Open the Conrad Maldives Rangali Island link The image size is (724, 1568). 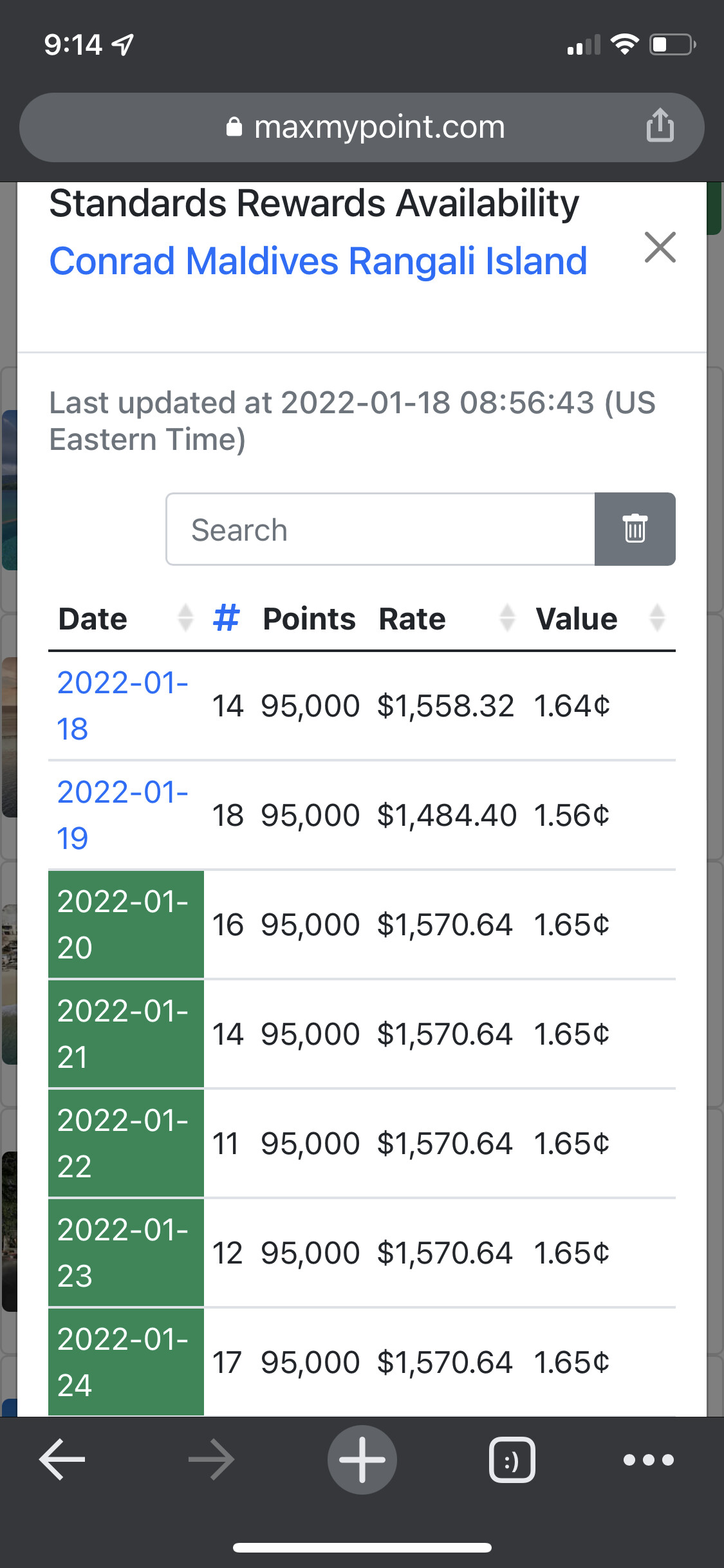[318, 261]
